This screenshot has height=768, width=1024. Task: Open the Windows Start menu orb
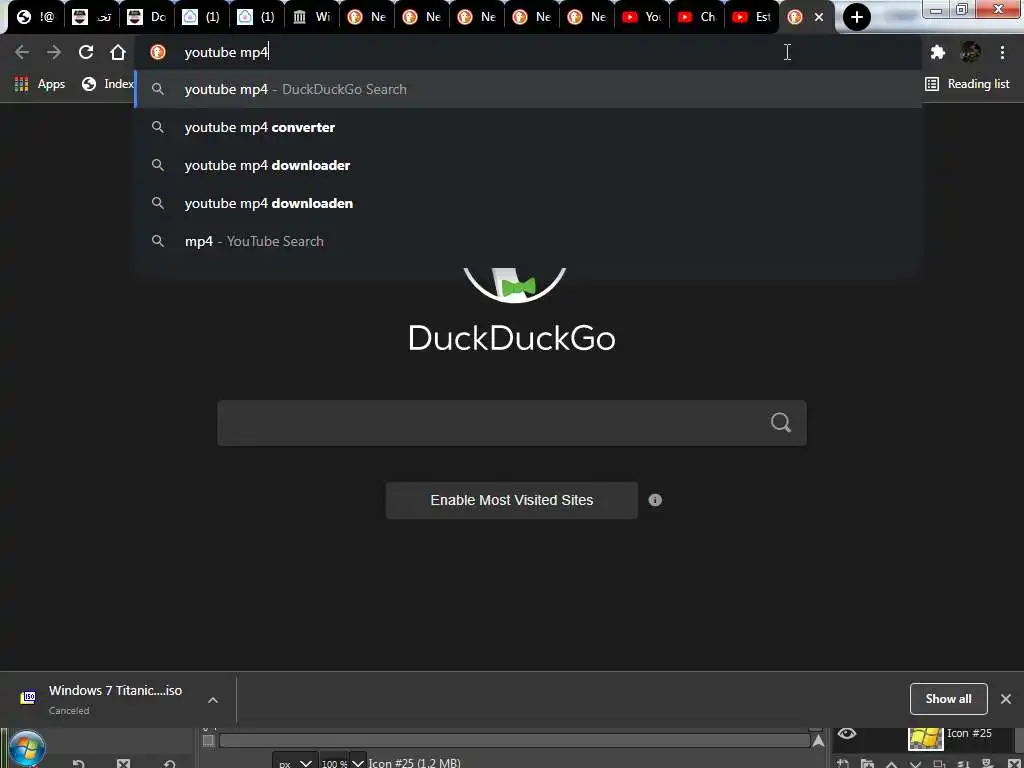(27, 749)
